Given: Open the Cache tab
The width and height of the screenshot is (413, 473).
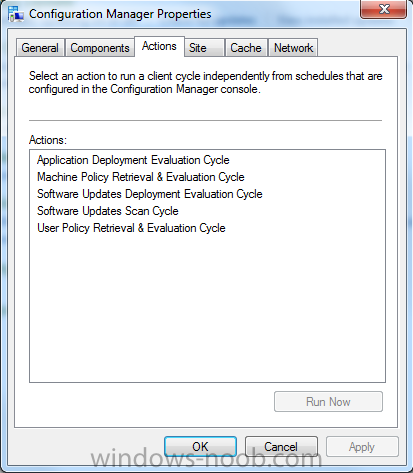Looking at the screenshot, I should click(x=246, y=48).
